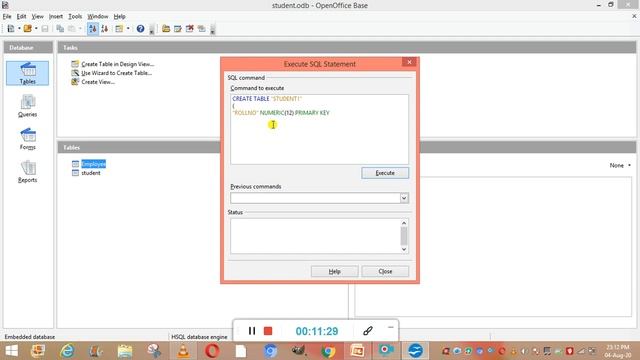
Task: Expand the Form icon dropdown arrow
Action: (128, 29)
